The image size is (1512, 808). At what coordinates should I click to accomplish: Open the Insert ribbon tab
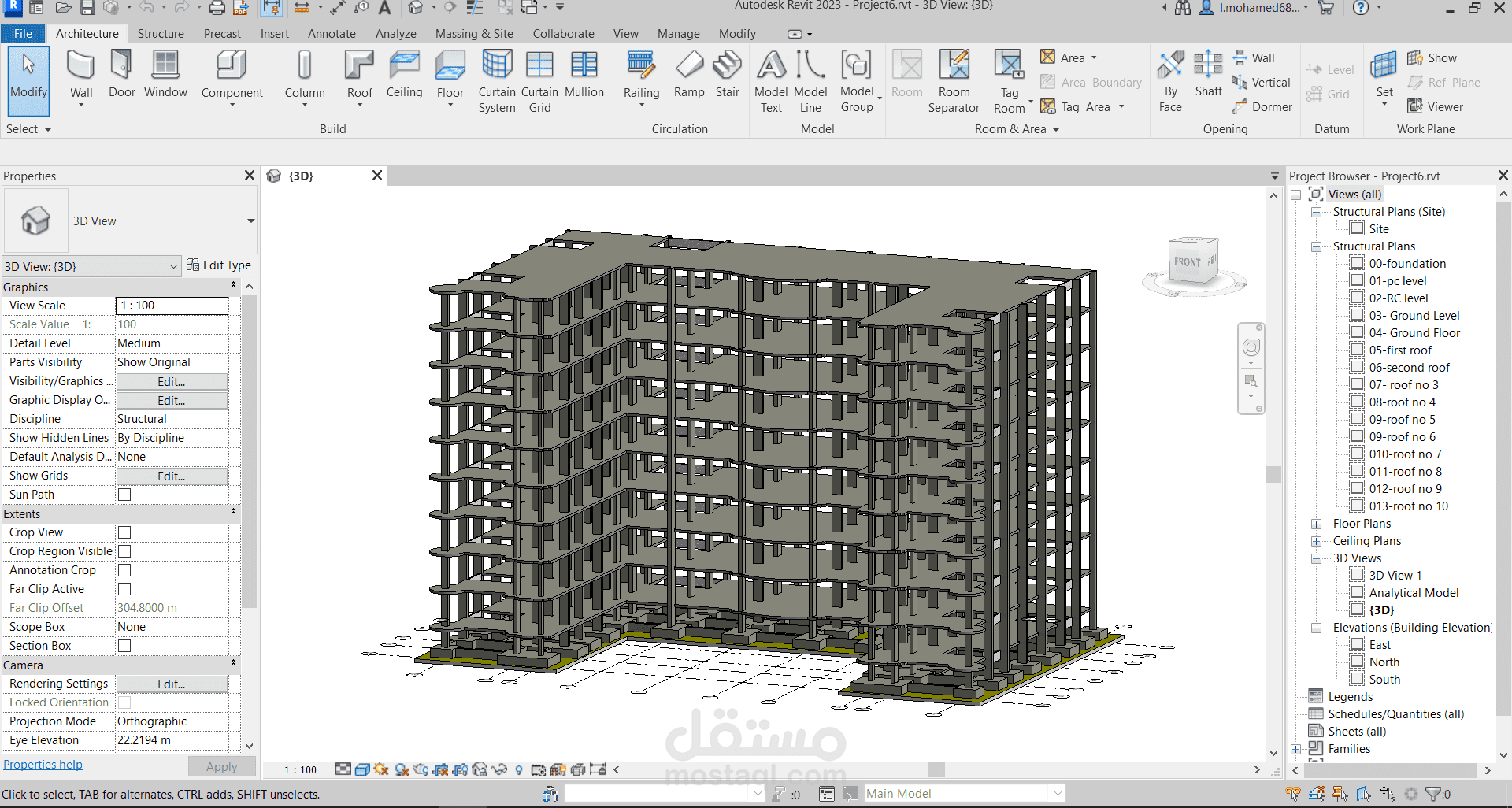click(275, 34)
